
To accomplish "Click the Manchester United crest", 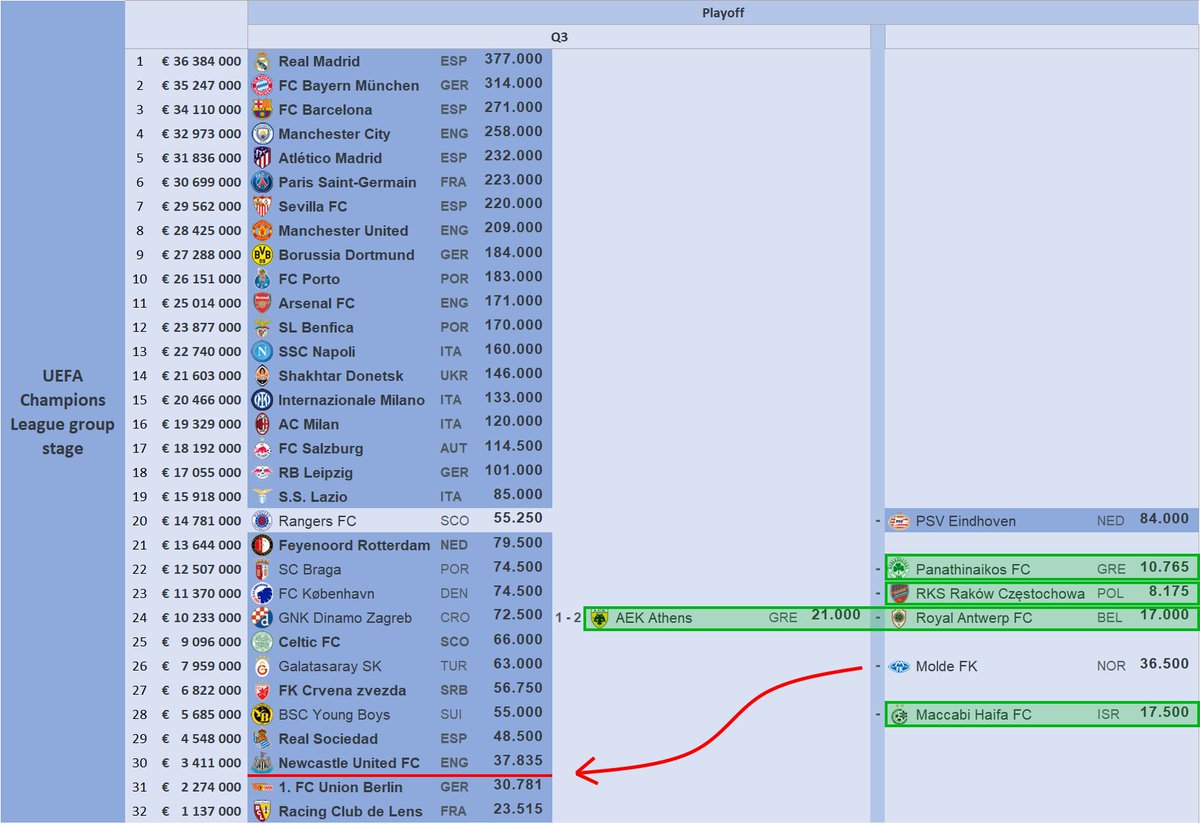I will [x=262, y=230].
